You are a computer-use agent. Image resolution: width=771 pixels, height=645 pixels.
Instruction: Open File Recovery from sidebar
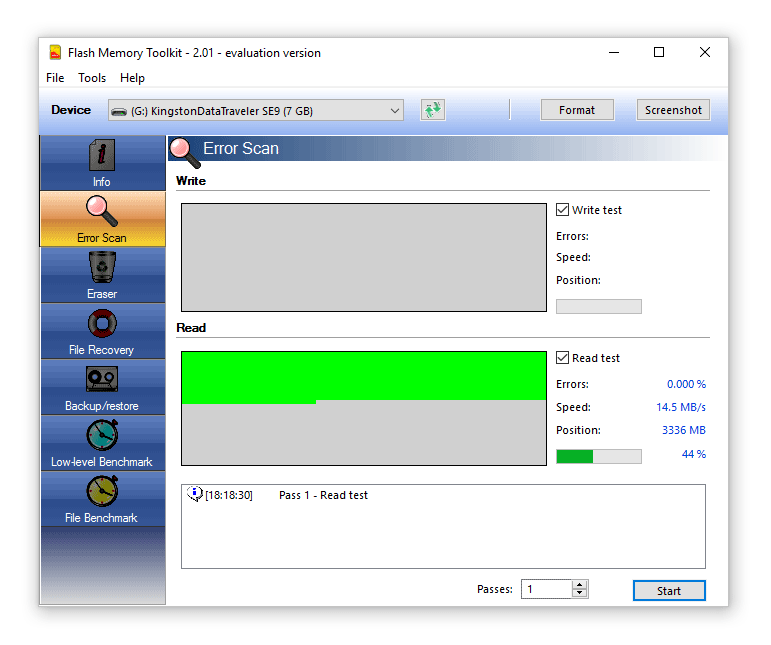click(x=102, y=331)
